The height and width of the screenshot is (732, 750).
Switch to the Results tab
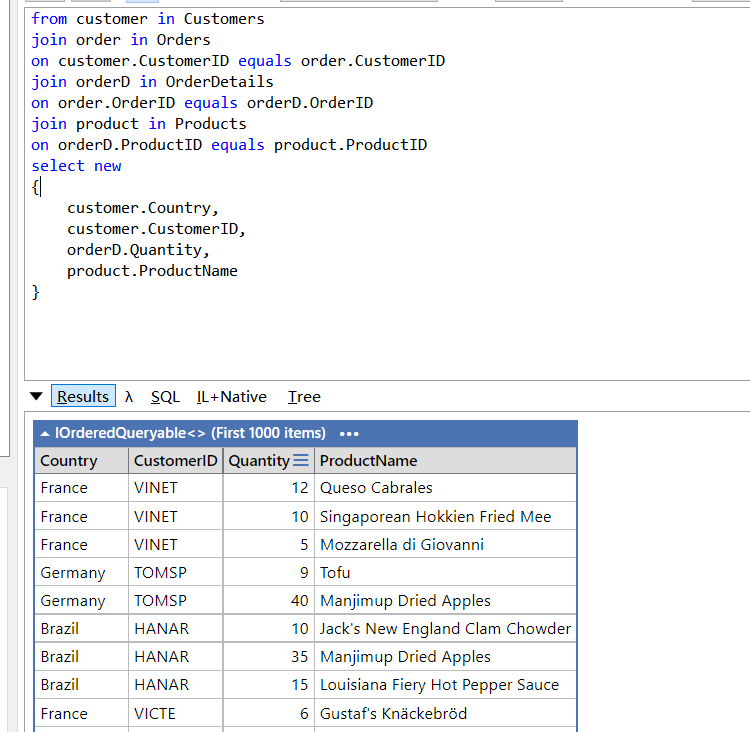pyautogui.click(x=83, y=396)
